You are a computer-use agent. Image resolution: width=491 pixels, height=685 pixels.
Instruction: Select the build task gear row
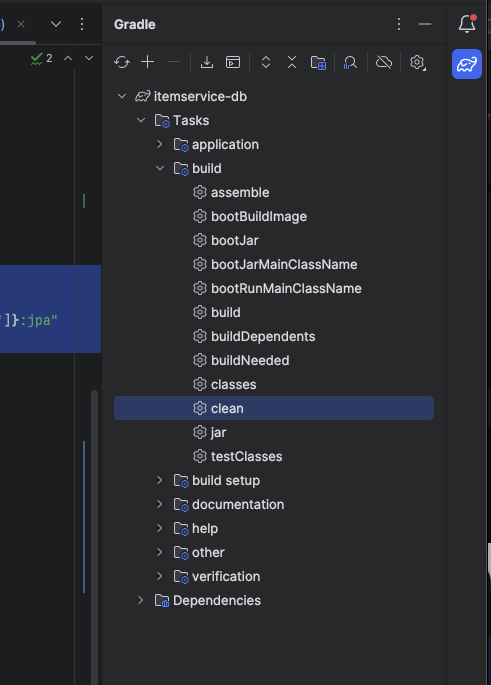(x=274, y=312)
